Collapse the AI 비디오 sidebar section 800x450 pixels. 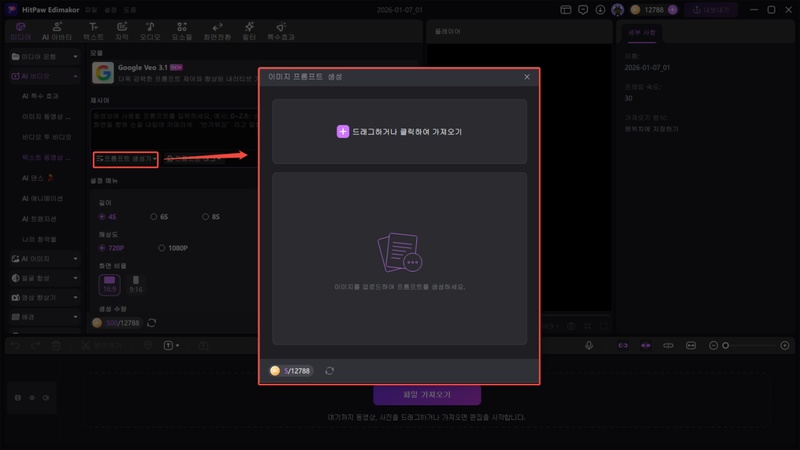point(44,76)
